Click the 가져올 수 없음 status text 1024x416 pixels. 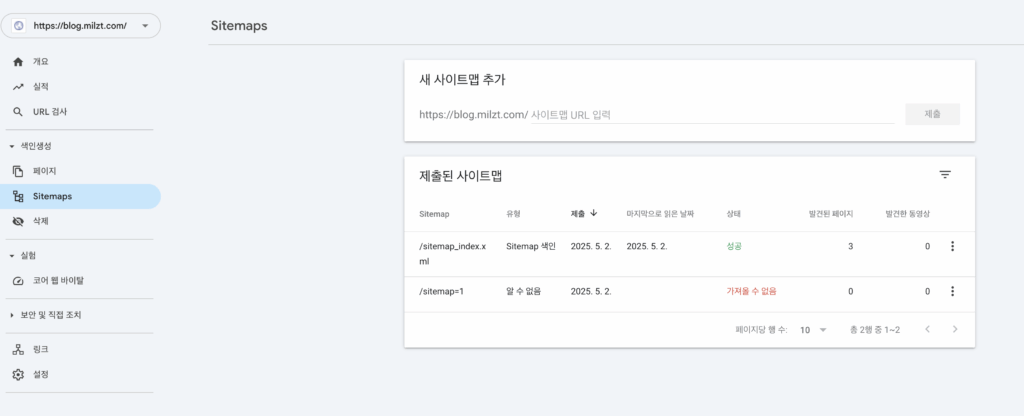click(752, 291)
